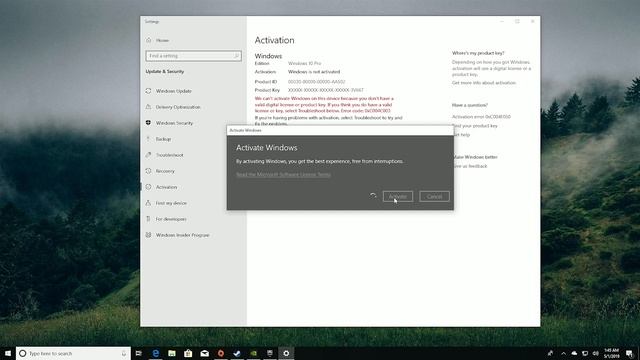Open File Explorer from the taskbar
The height and width of the screenshot is (360, 640).
[x=172, y=353]
